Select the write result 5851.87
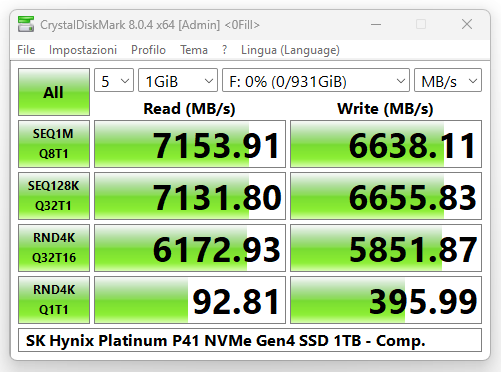The image size is (501, 372). [x=386, y=248]
